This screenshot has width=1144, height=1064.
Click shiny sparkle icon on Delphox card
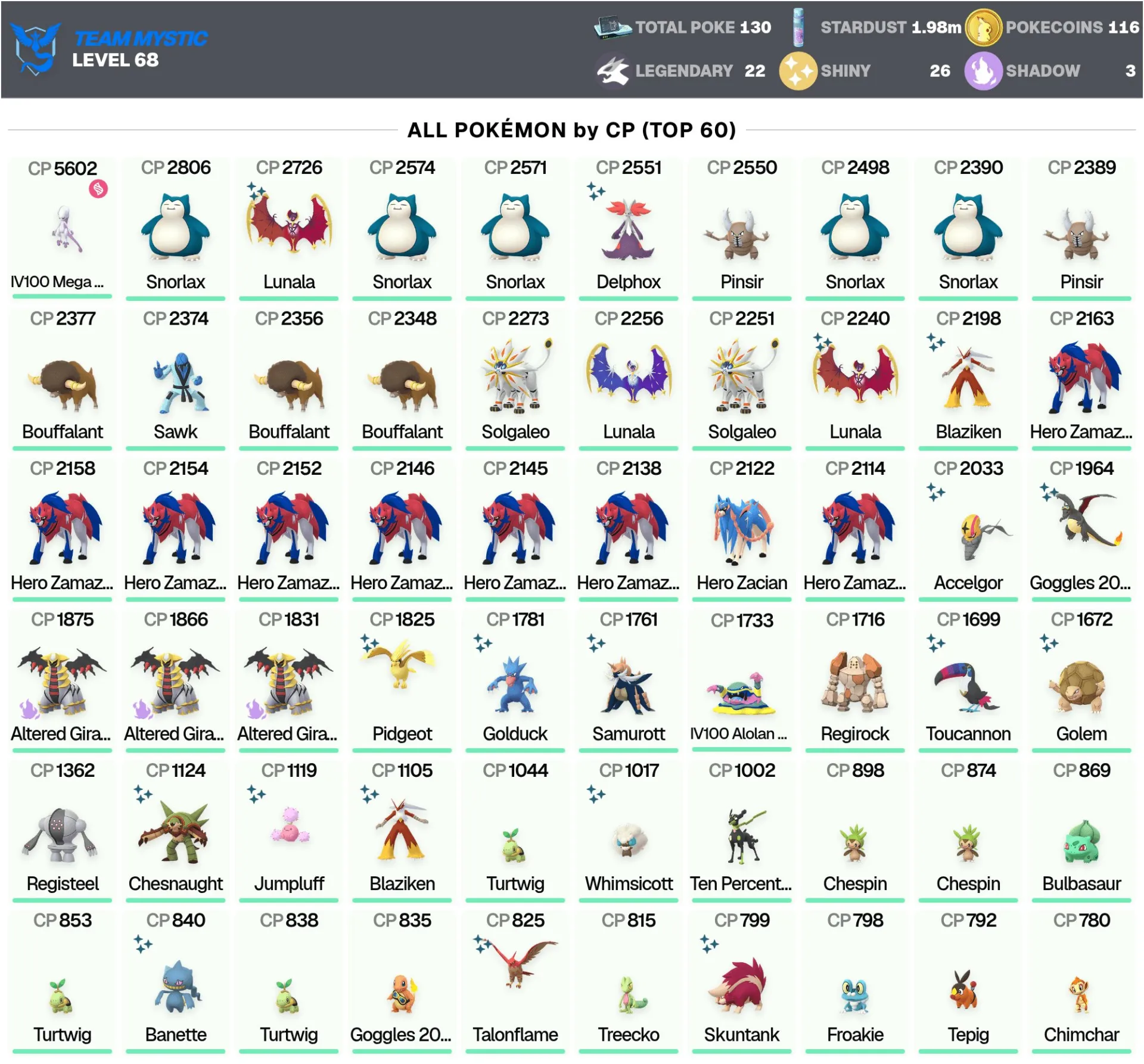click(596, 191)
